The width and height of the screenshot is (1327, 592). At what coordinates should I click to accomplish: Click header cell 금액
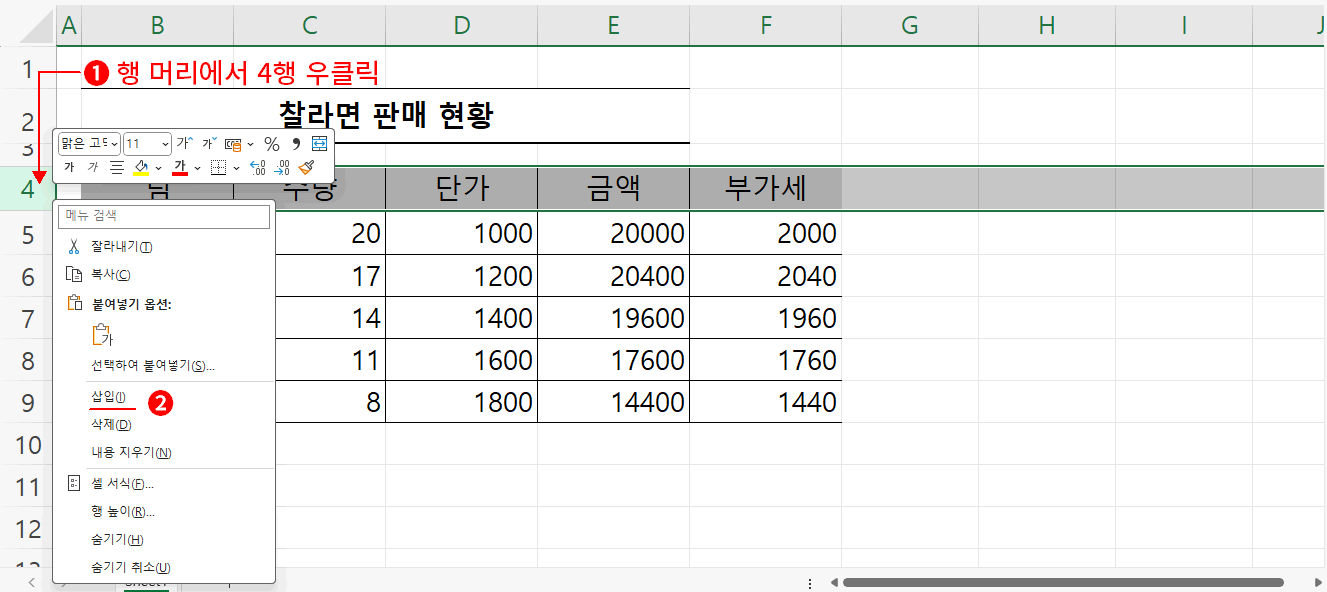point(613,188)
